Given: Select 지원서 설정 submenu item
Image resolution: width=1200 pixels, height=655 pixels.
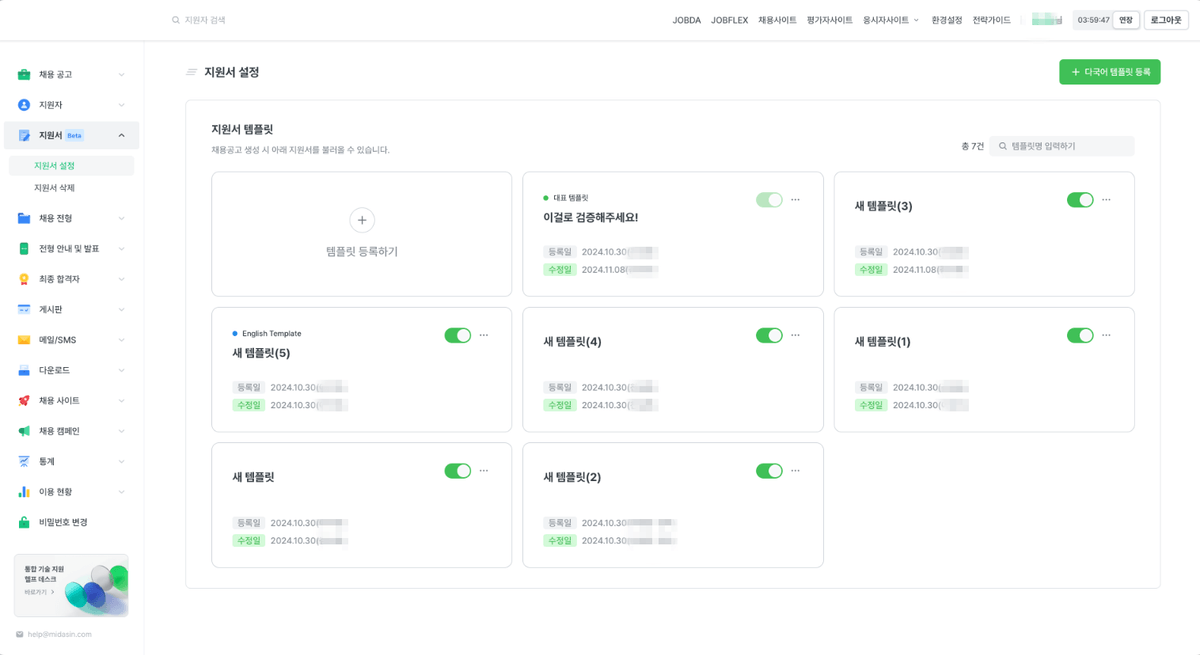Looking at the screenshot, I should 70,166.
